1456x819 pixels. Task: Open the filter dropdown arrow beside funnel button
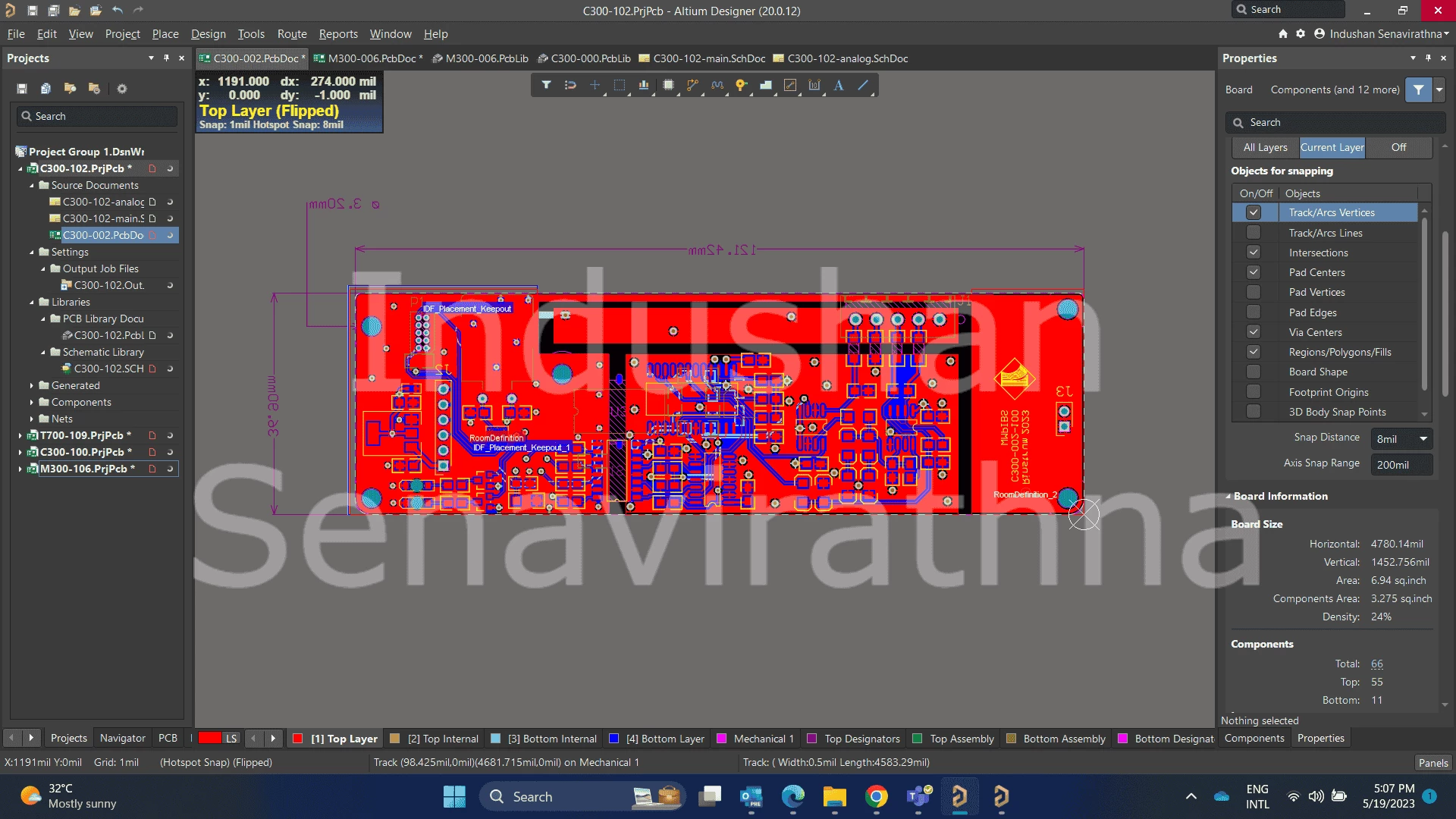tap(1439, 89)
